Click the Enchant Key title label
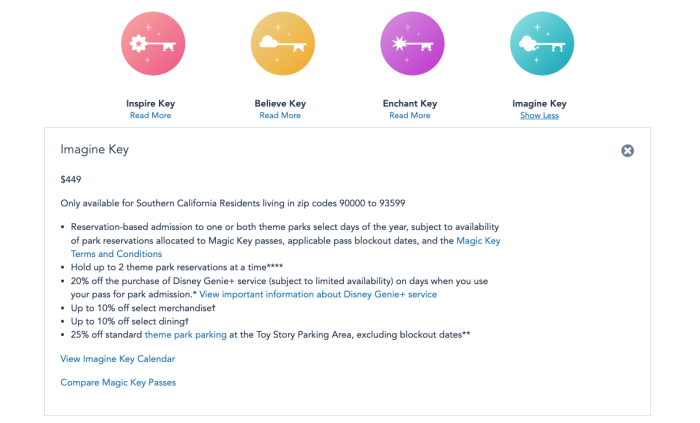700x423 pixels. coord(410,103)
